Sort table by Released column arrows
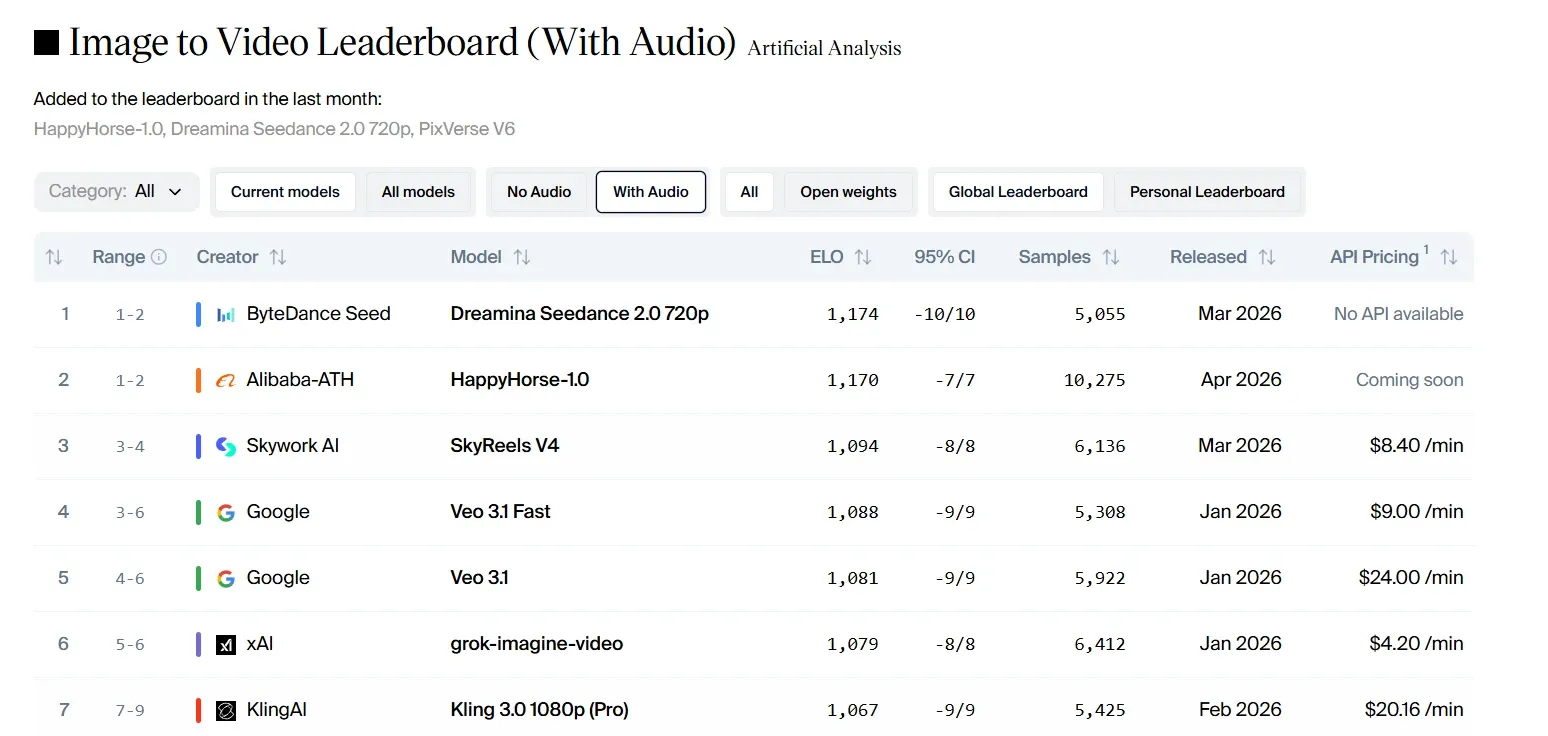 pyautogui.click(x=1267, y=257)
